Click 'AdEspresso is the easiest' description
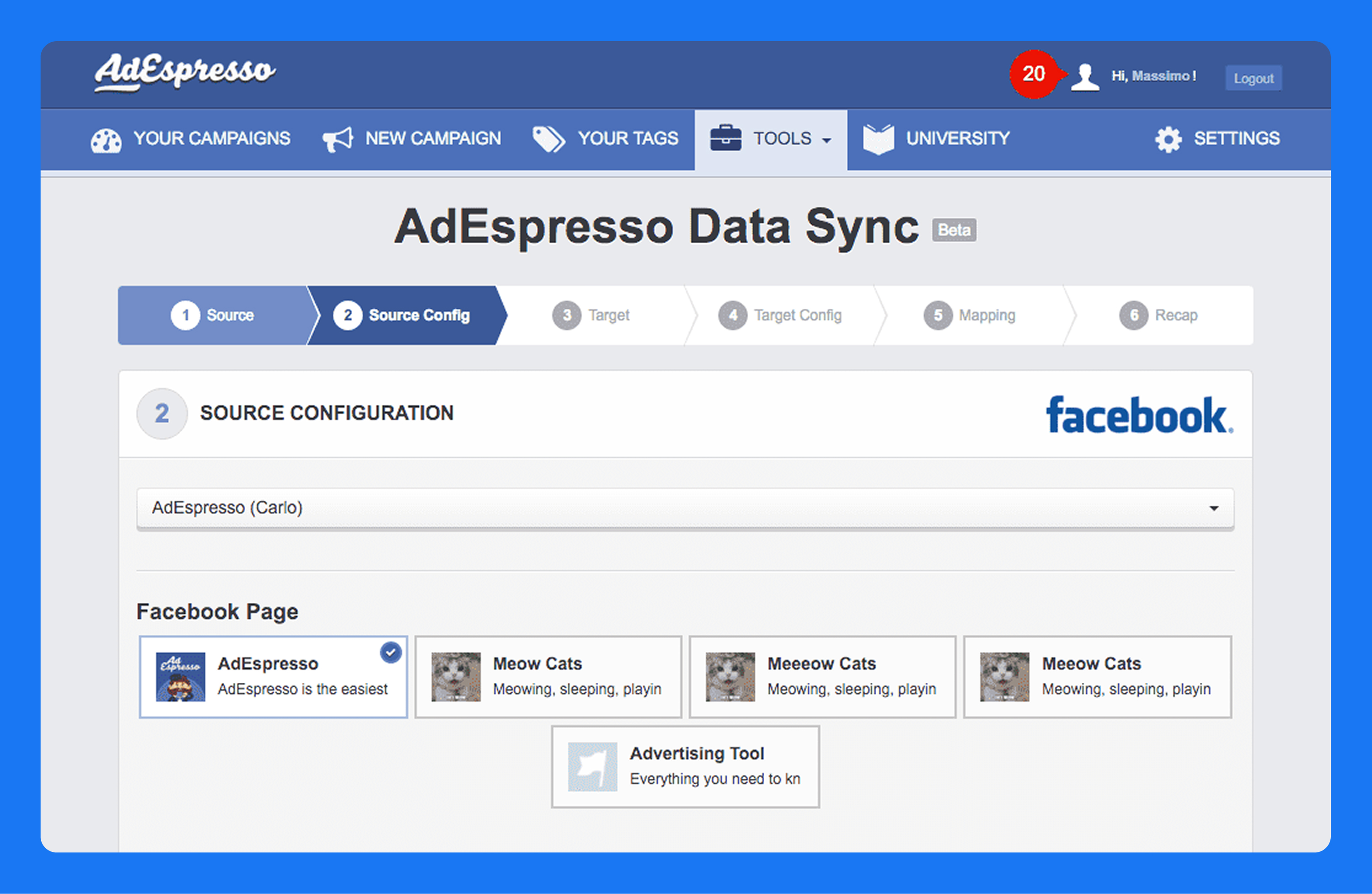1372x894 pixels. pyautogui.click(x=303, y=690)
